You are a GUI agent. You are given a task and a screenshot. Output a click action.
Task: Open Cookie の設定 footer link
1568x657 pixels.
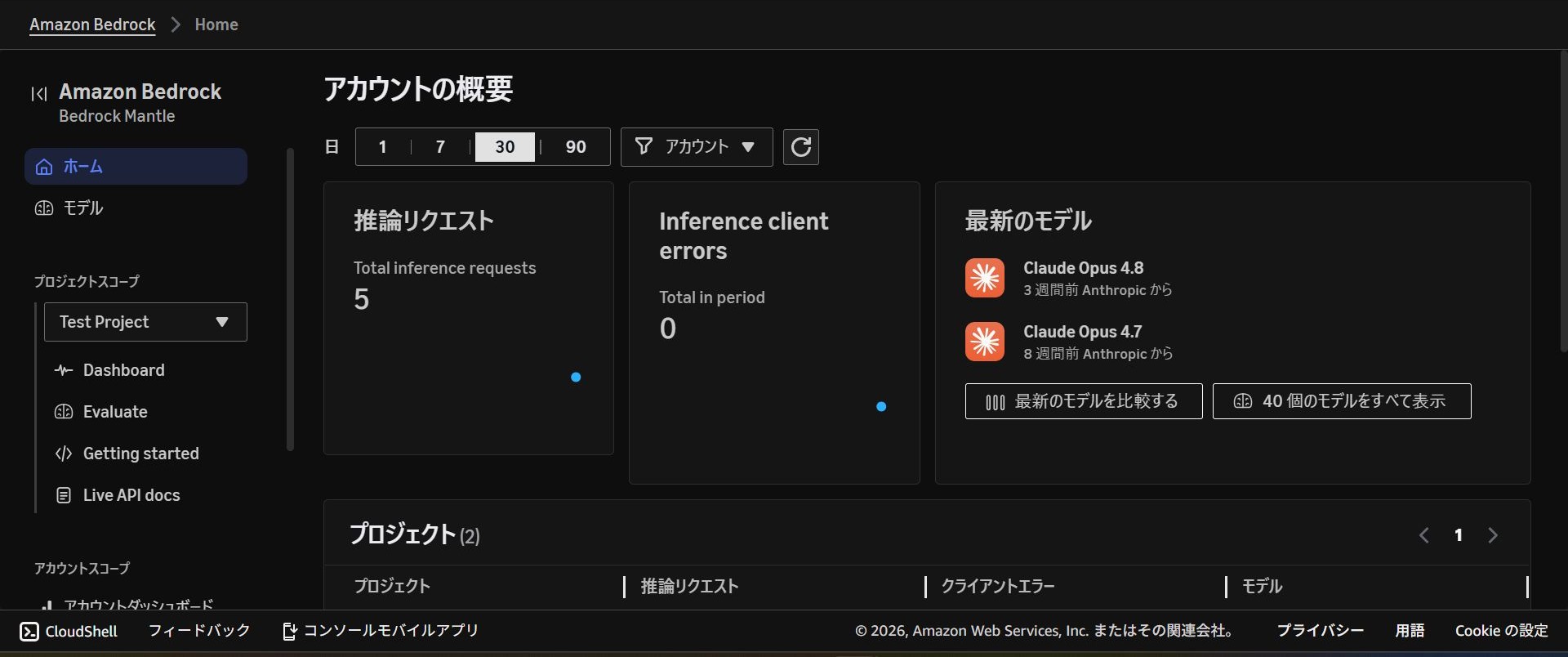point(1502,631)
